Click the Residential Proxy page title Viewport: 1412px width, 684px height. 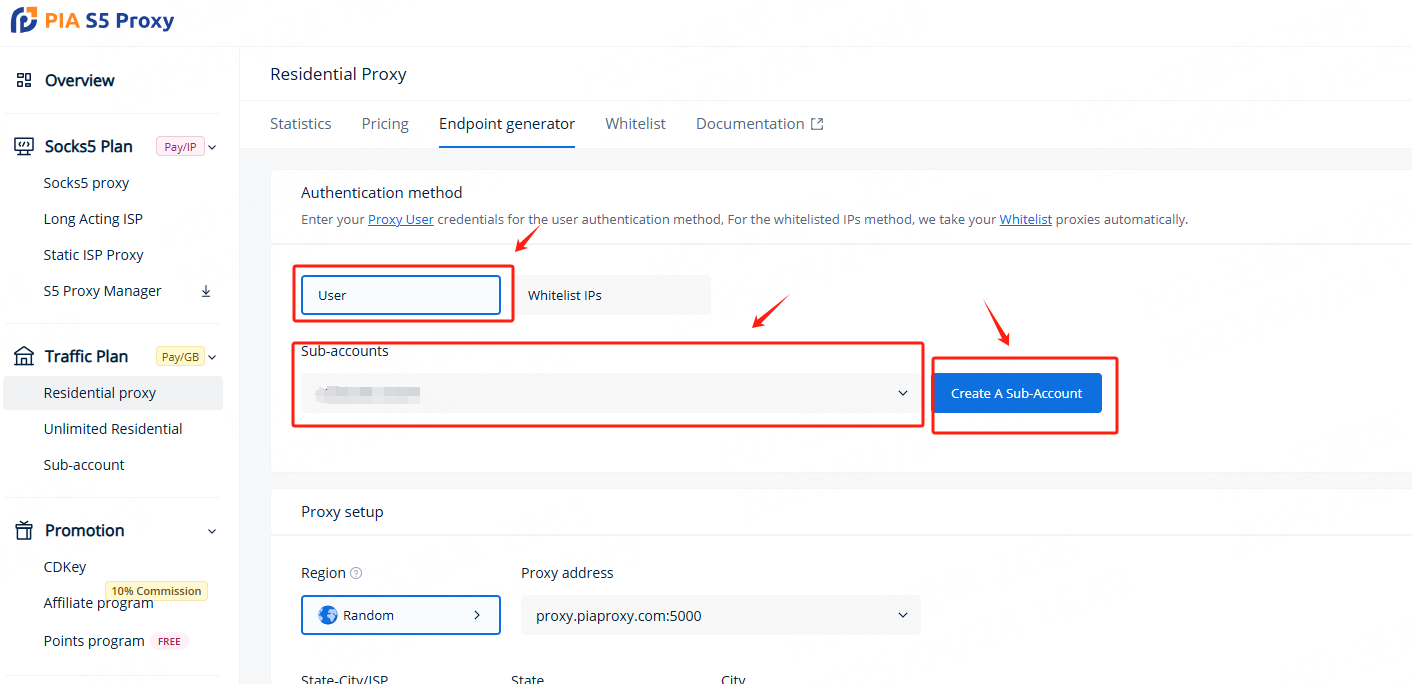tap(338, 74)
